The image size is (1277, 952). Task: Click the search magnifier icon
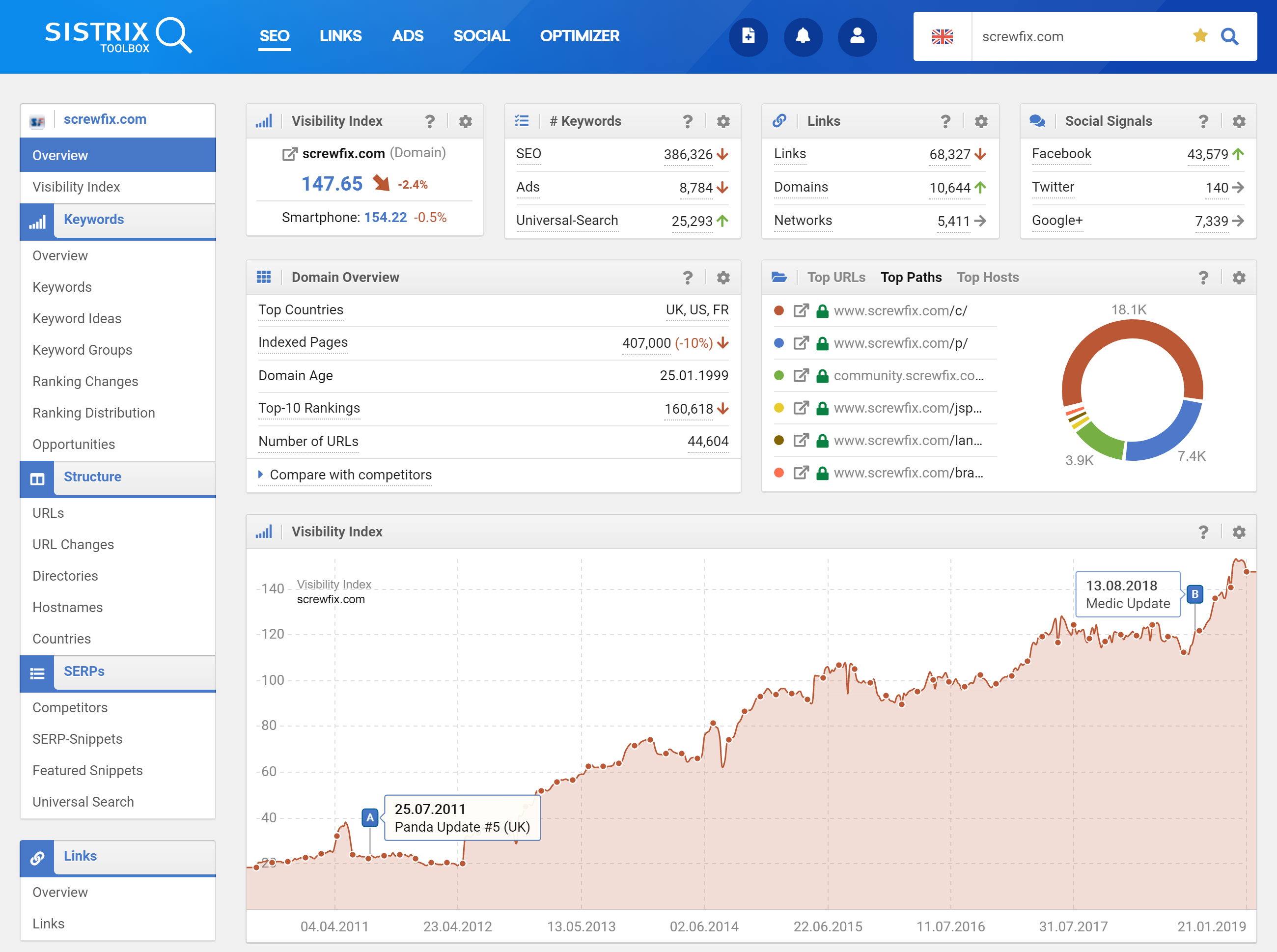click(x=1230, y=36)
